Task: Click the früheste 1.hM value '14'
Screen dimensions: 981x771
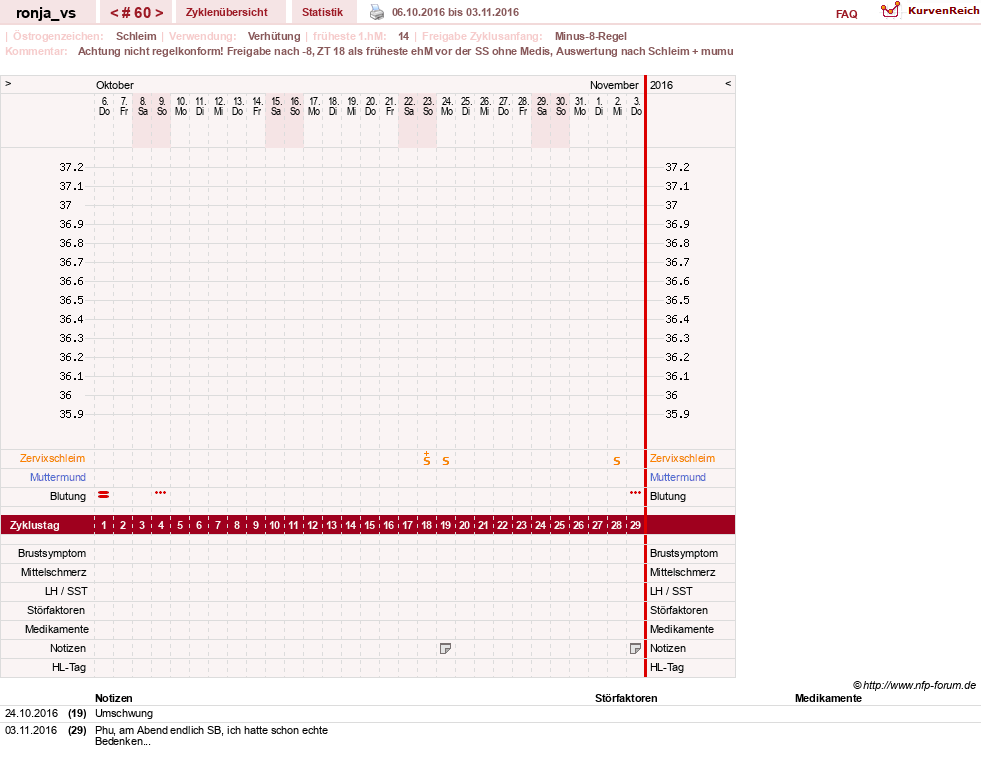Action: (x=404, y=36)
